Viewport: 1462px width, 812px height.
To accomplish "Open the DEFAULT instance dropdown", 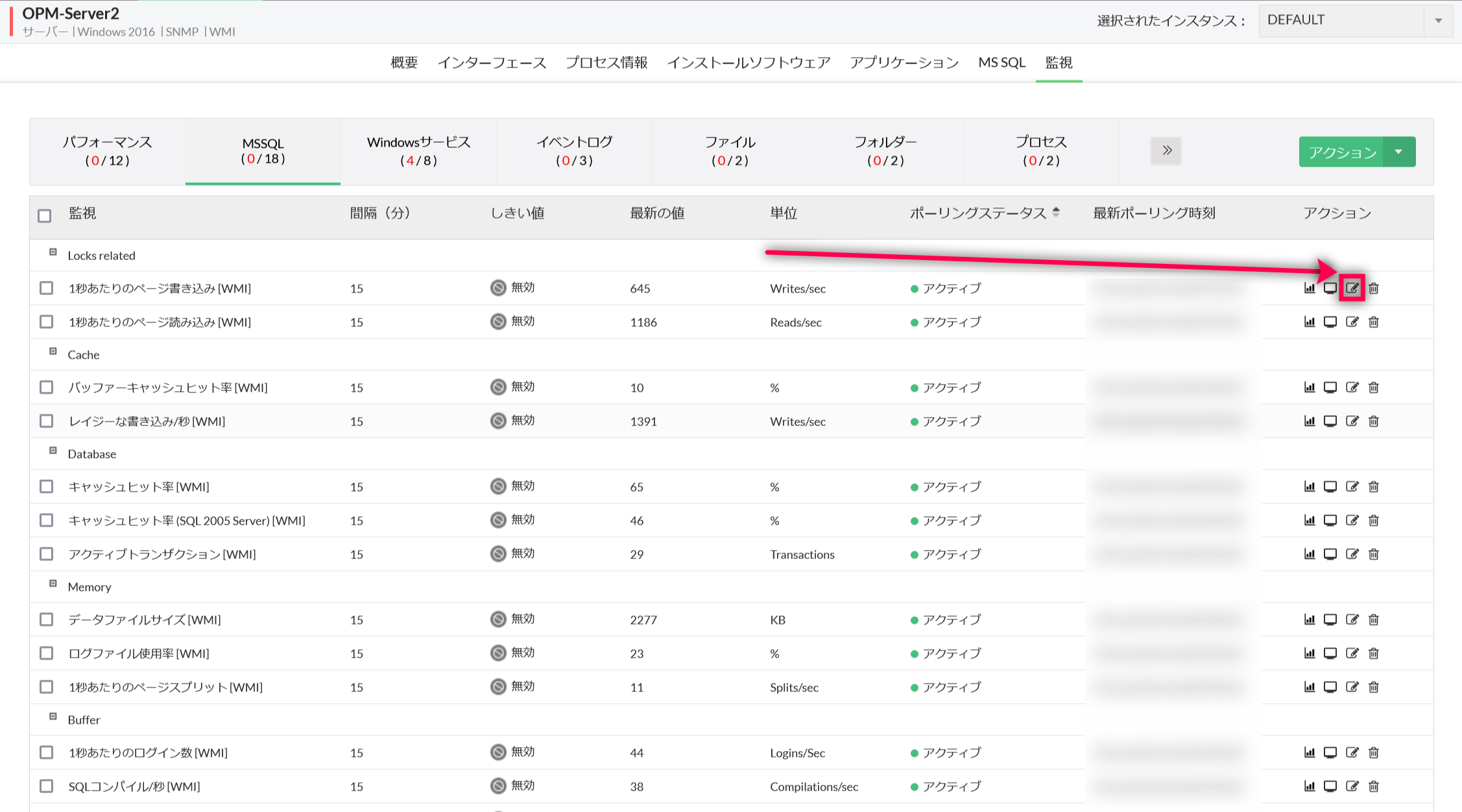I will tap(1354, 20).
